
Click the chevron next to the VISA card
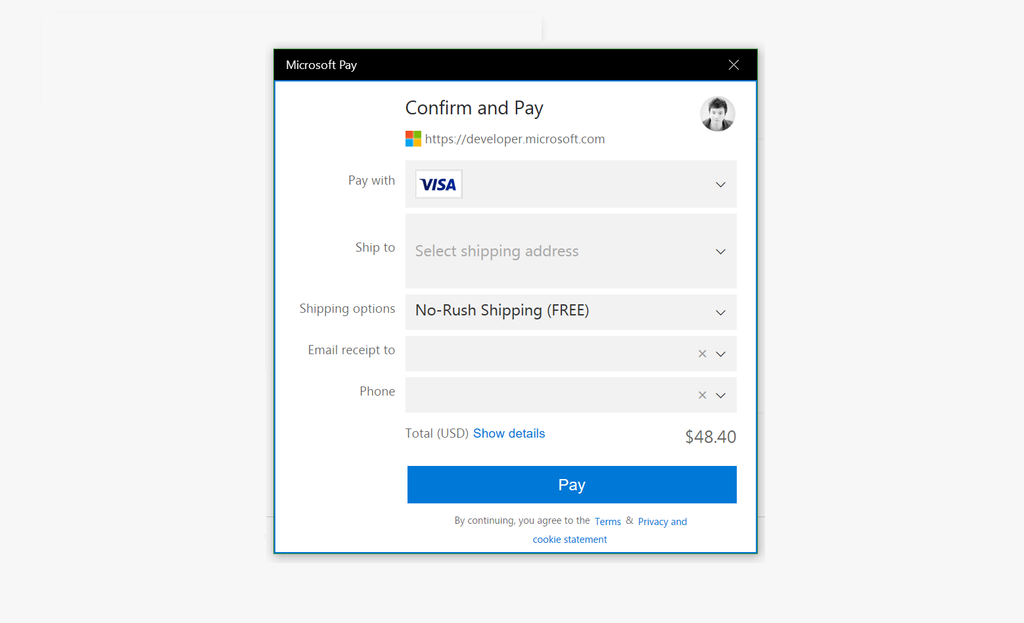click(720, 184)
